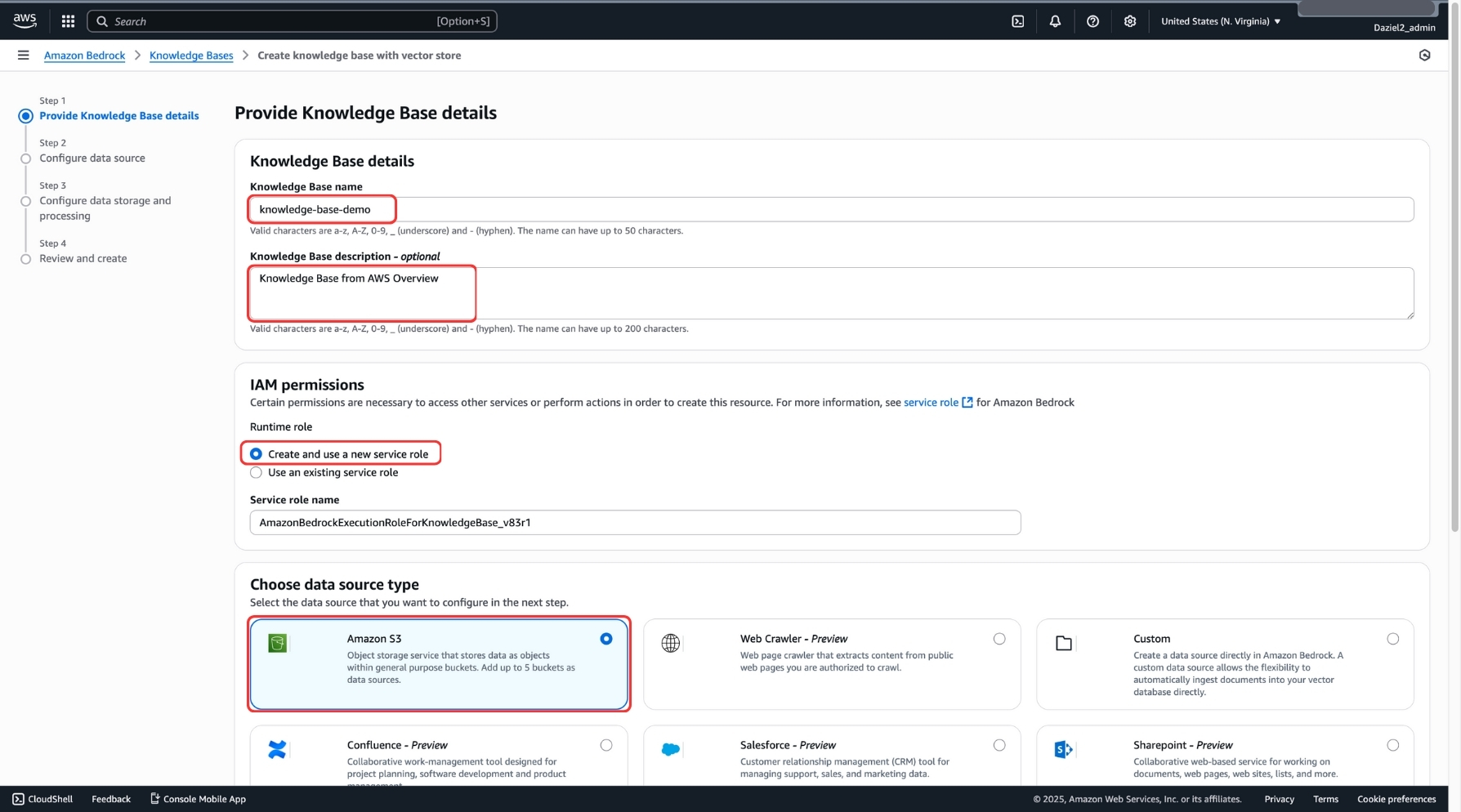Open the help icon in the top bar

click(x=1093, y=21)
